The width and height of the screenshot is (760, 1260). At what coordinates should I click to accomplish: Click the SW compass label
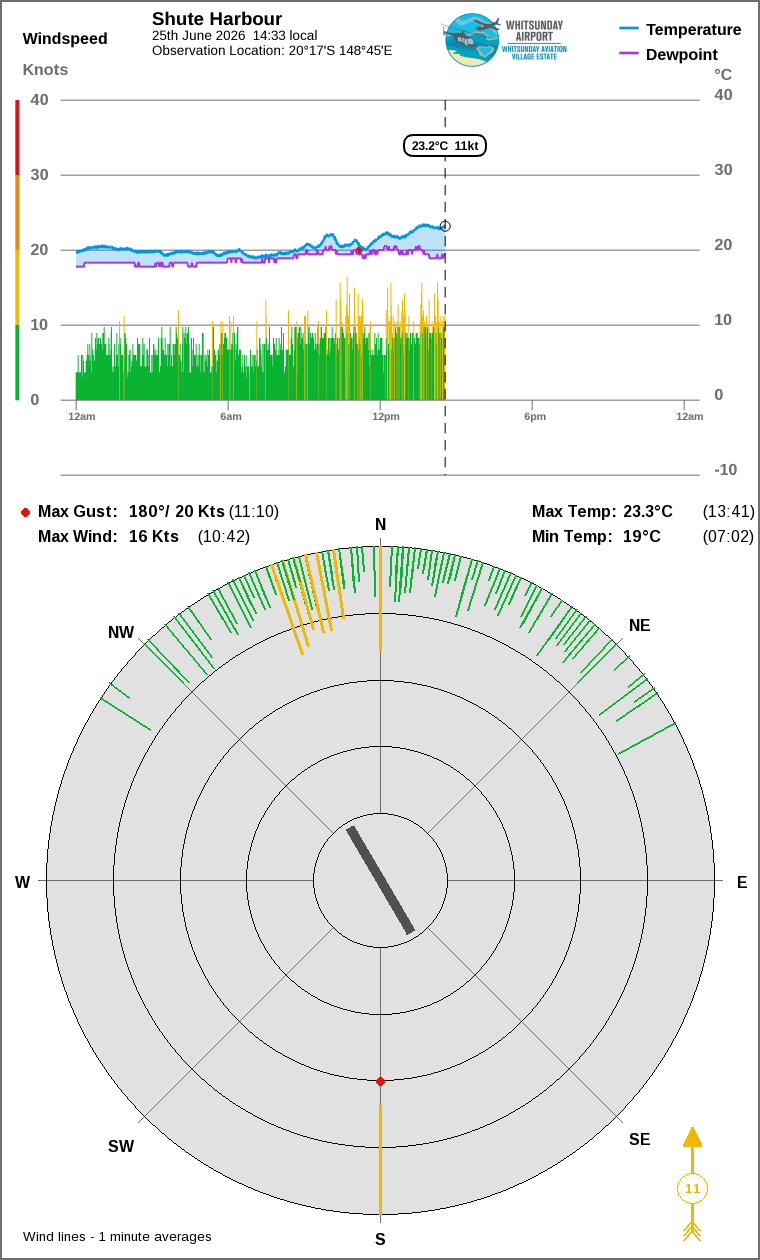click(x=121, y=1147)
